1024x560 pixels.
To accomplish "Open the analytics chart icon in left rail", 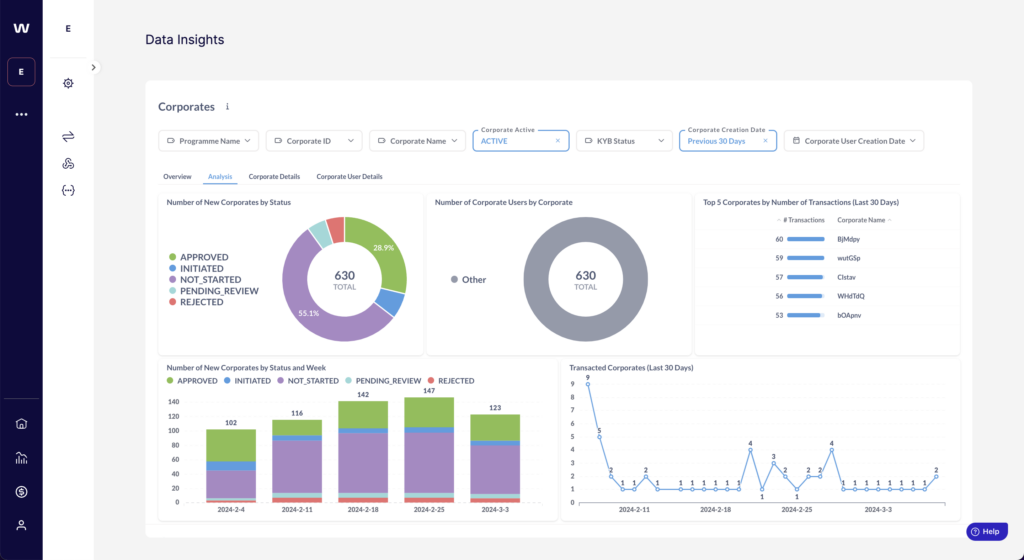I will tap(21, 458).
